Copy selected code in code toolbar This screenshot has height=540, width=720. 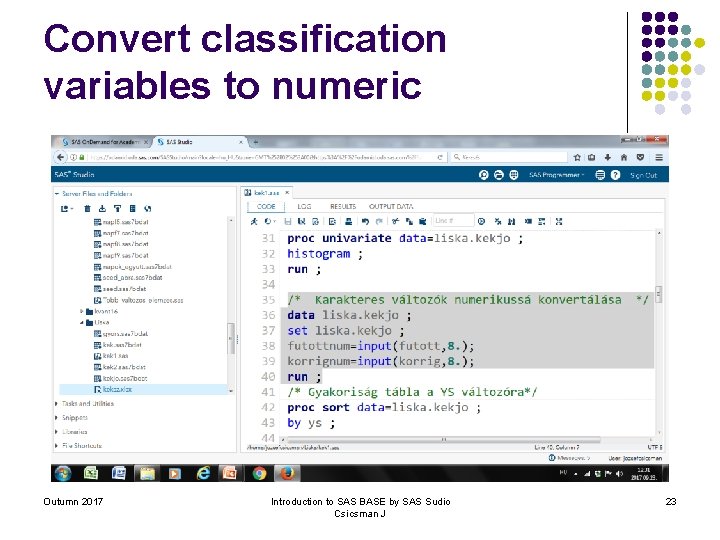(x=409, y=221)
